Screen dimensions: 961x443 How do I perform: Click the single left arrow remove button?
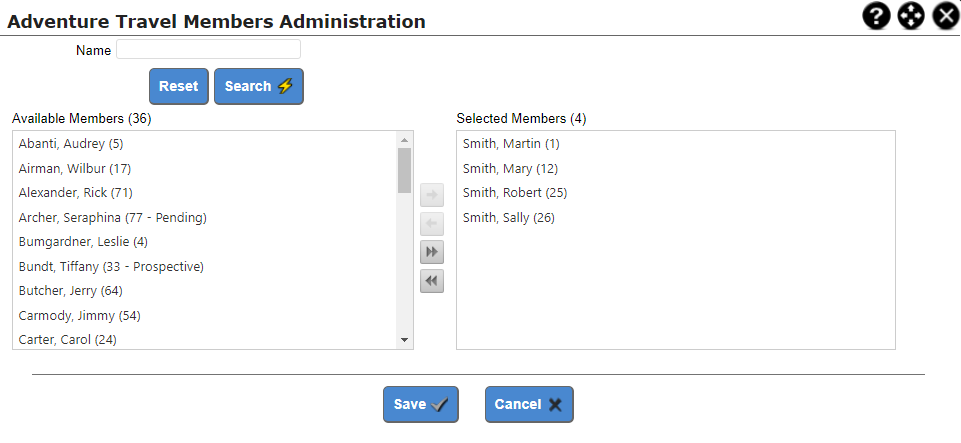[431, 224]
